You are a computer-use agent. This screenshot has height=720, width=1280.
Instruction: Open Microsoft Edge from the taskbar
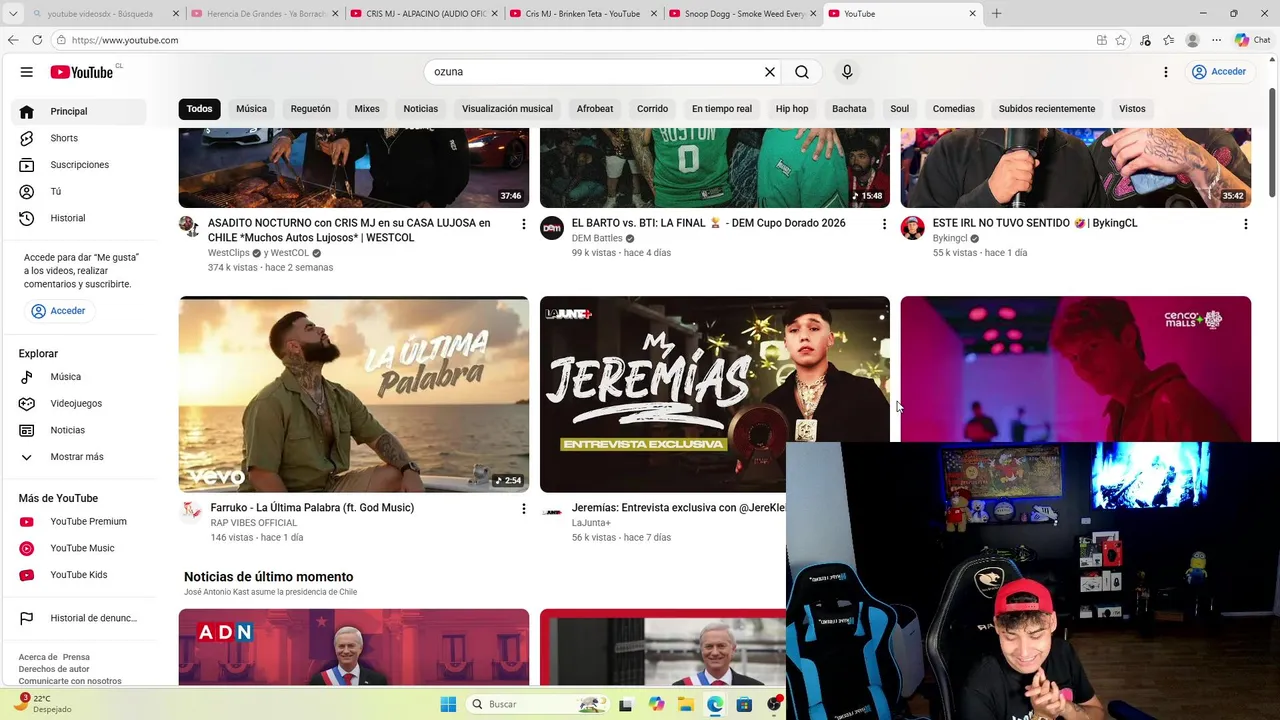[x=715, y=704]
